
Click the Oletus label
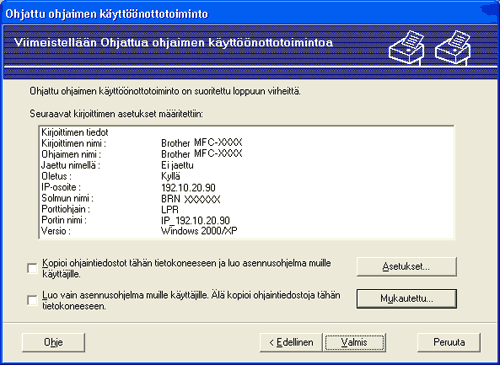tap(56, 176)
